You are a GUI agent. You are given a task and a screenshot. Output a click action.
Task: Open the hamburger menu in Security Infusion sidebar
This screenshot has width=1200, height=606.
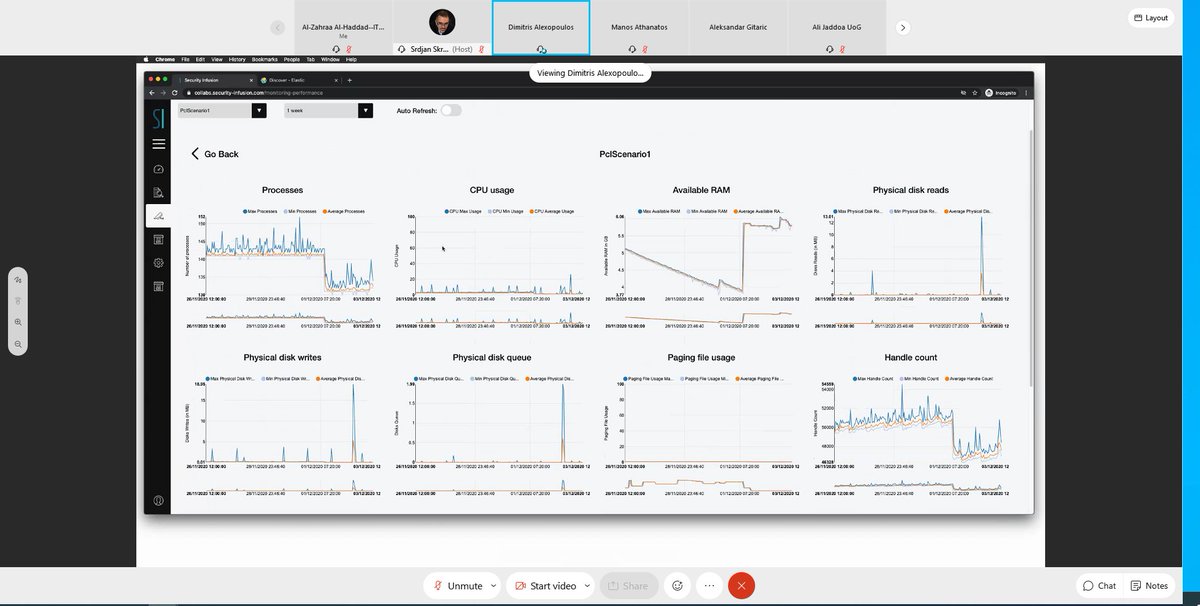click(x=158, y=143)
